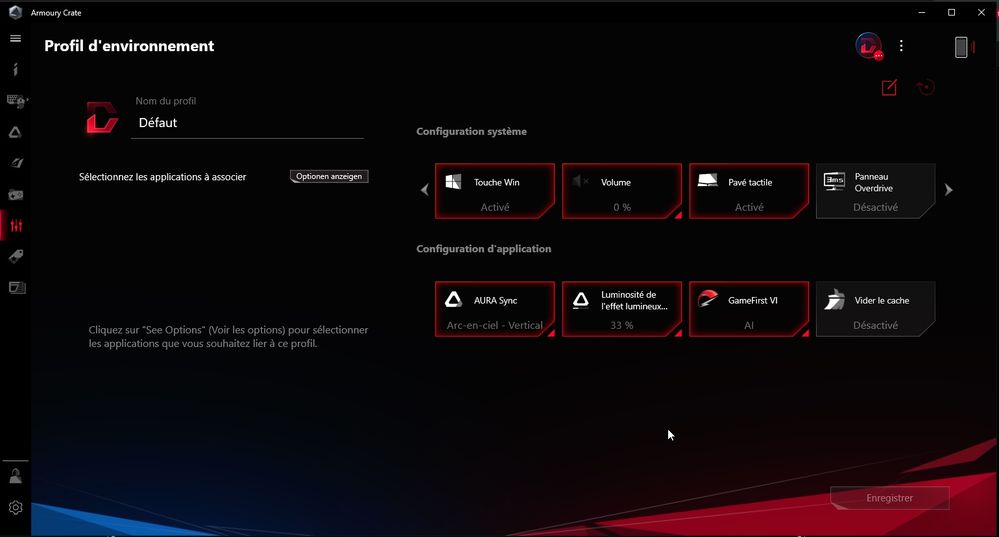
Task: Click the 'Configuration système' heading
Action: pyautogui.click(x=471, y=131)
